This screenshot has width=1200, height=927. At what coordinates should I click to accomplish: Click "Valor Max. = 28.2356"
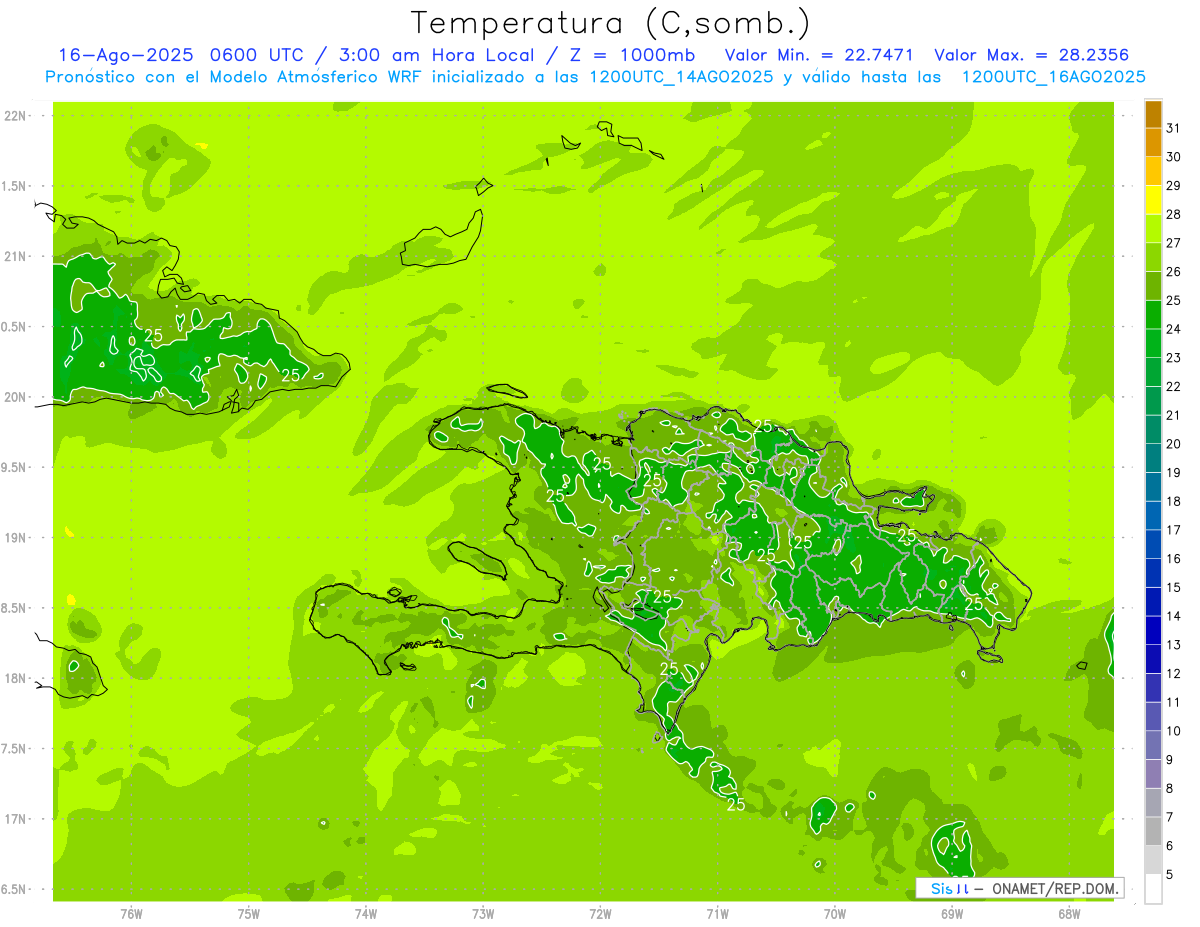tap(1032, 55)
